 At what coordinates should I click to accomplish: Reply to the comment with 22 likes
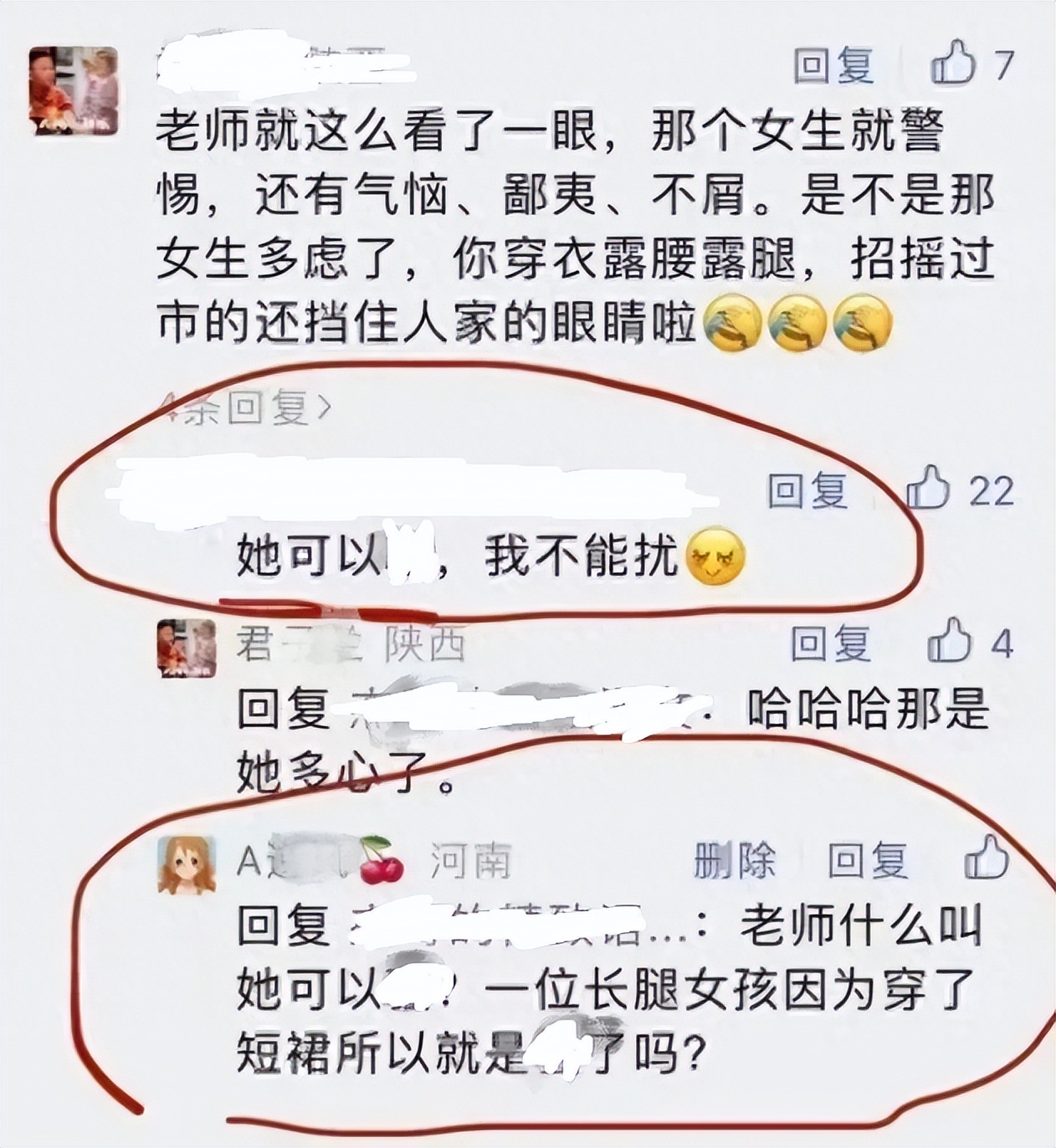tap(808, 490)
